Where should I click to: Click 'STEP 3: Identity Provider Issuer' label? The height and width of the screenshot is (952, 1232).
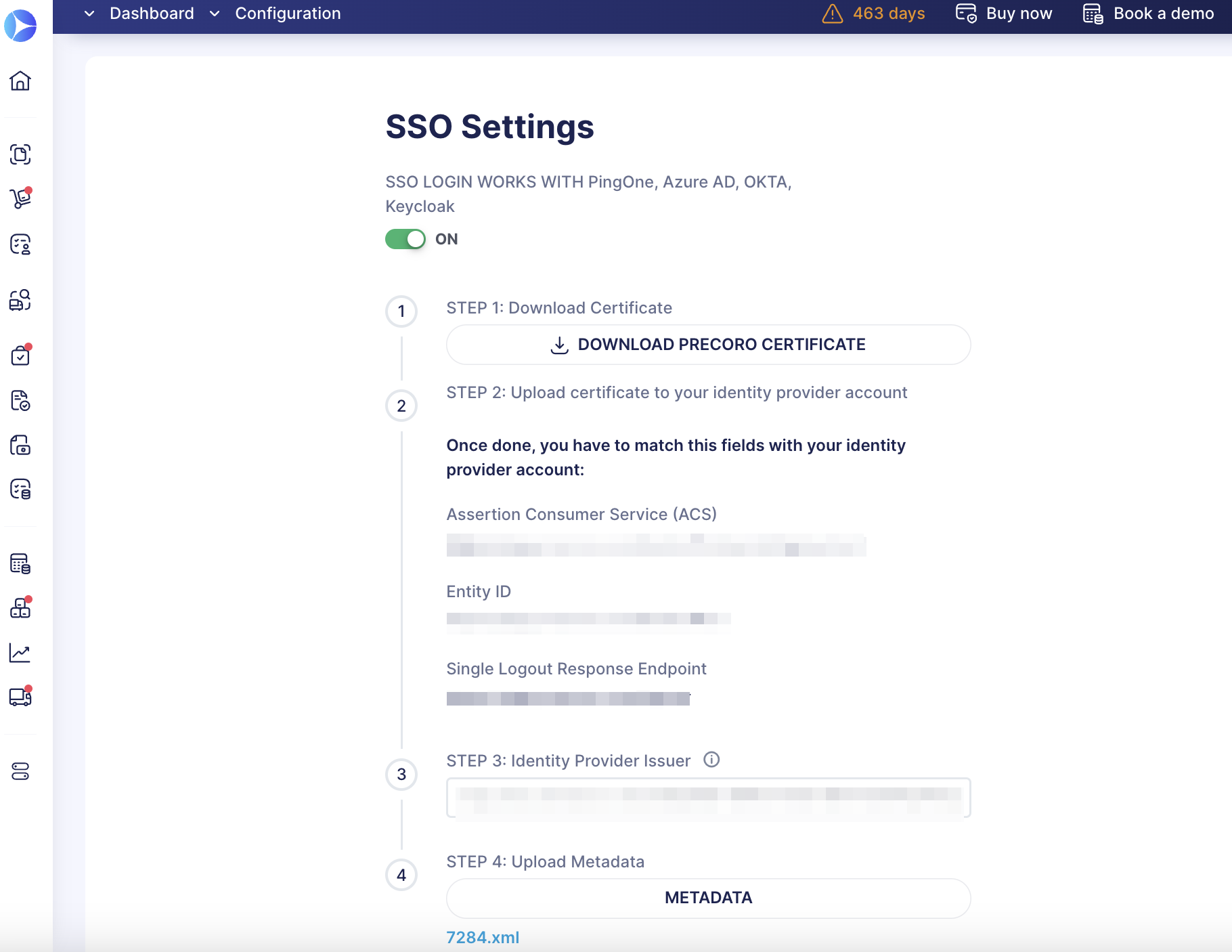tap(569, 761)
